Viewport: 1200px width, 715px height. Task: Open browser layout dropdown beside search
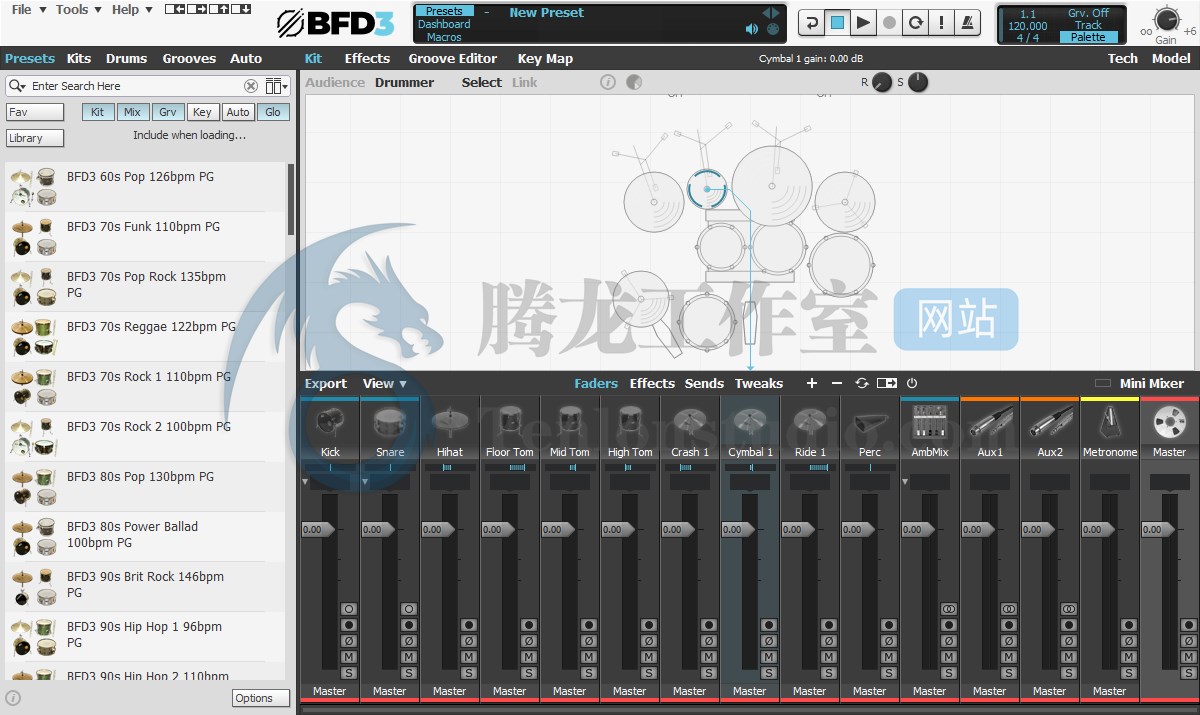277,86
